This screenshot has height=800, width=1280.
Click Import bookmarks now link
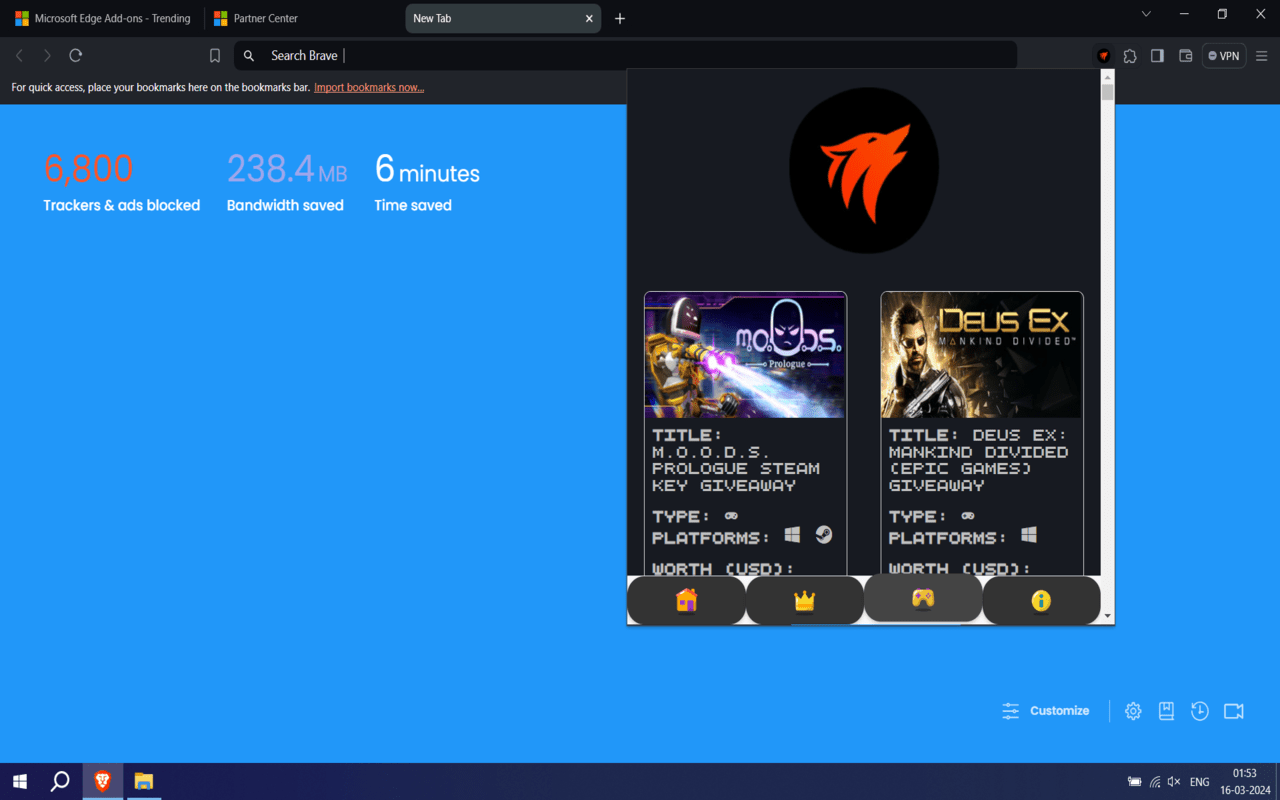[x=369, y=88]
